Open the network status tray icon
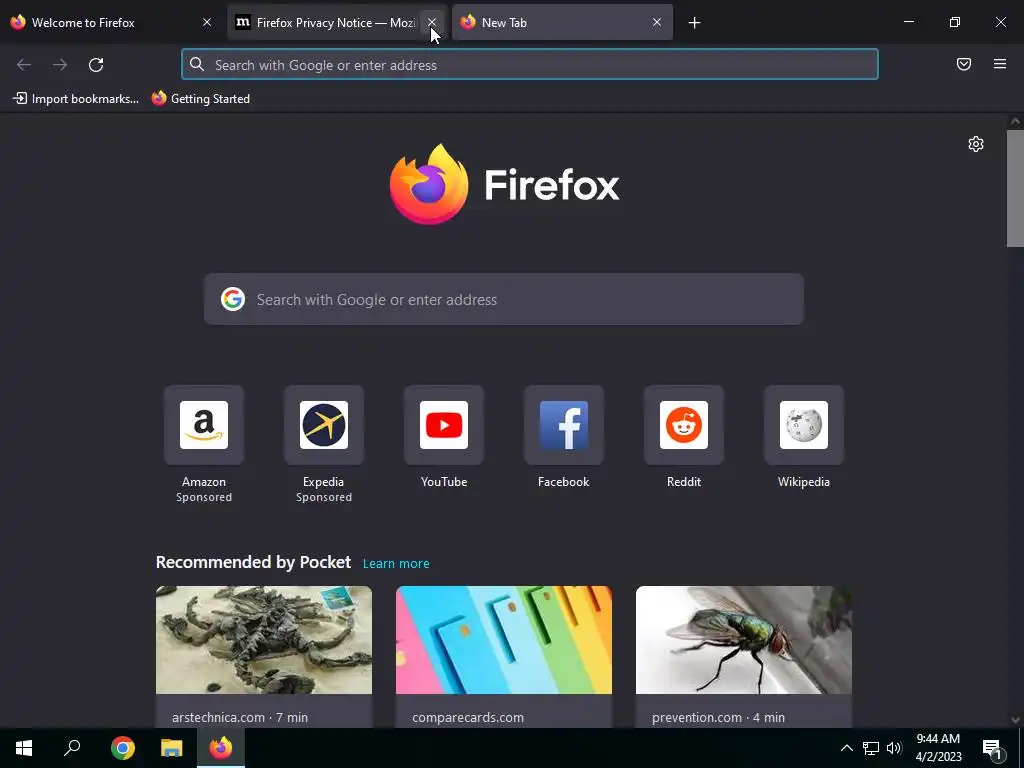Image resolution: width=1024 pixels, height=768 pixels. tap(871, 748)
